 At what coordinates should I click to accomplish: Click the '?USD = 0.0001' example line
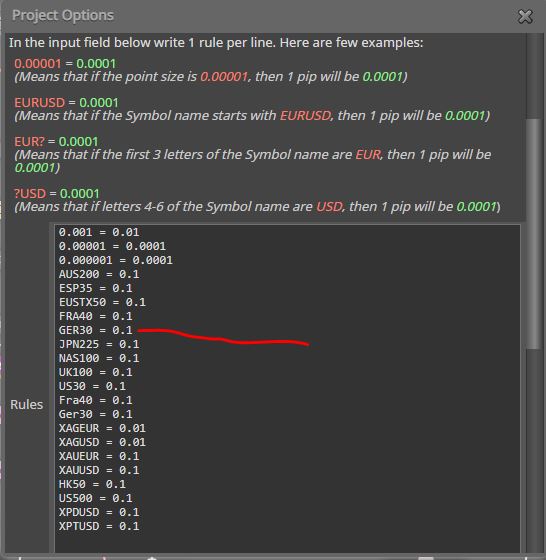tap(56, 194)
